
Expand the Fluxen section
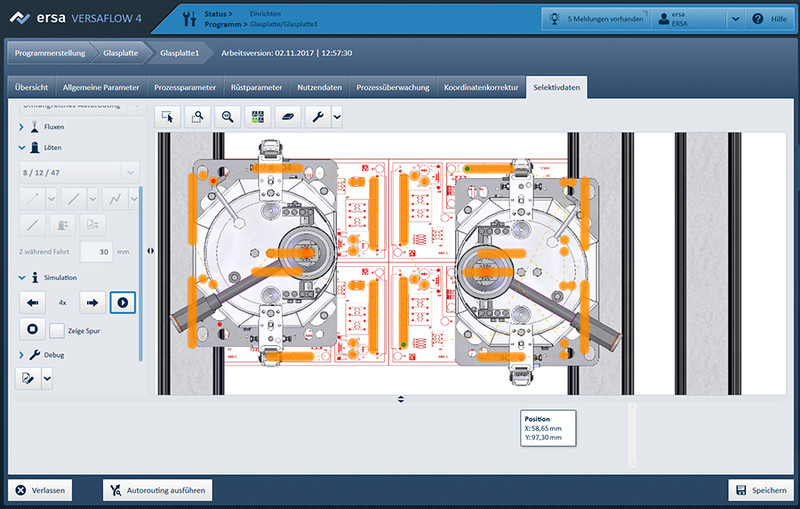pos(23,127)
